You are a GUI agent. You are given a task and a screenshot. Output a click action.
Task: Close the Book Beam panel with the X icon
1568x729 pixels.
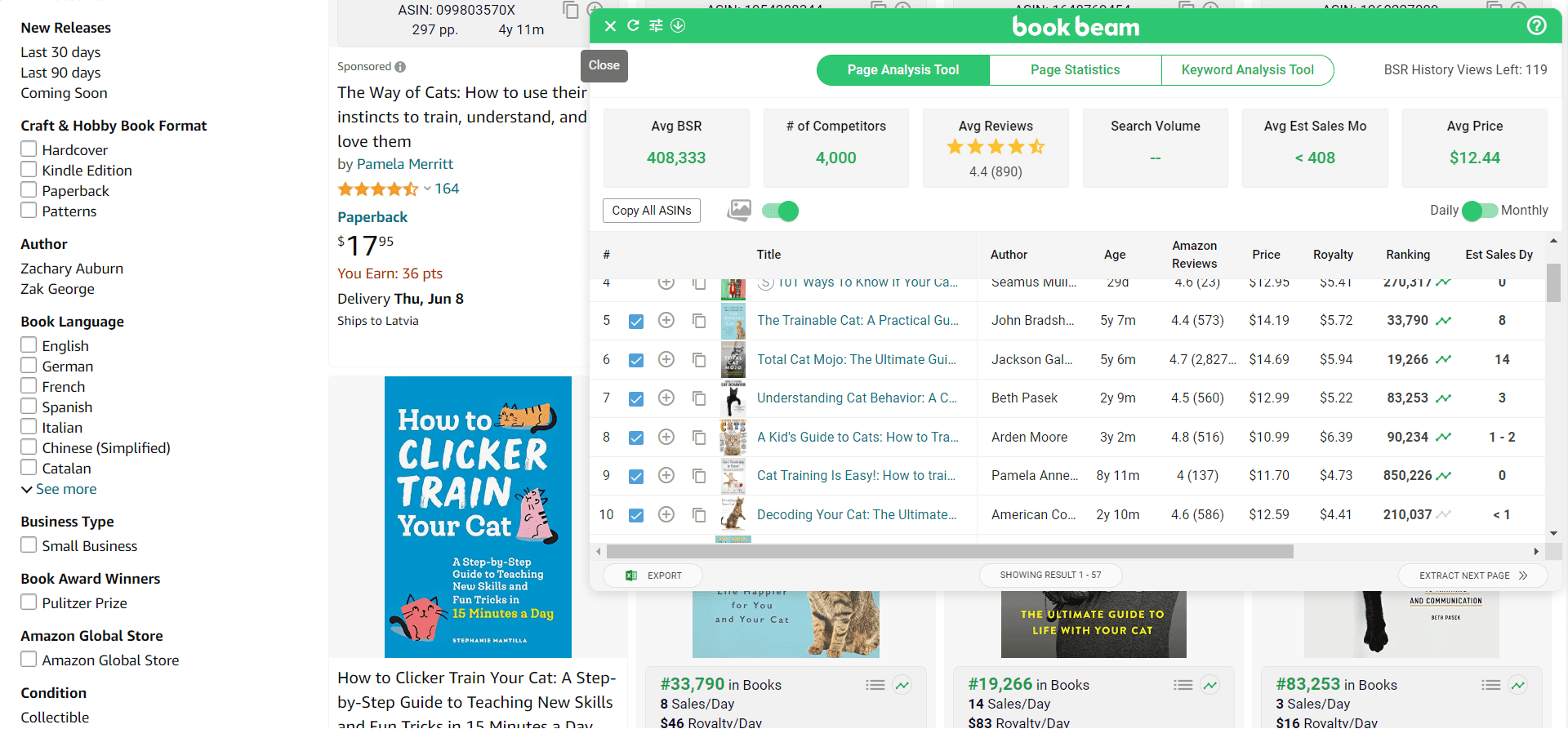pyautogui.click(x=610, y=26)
